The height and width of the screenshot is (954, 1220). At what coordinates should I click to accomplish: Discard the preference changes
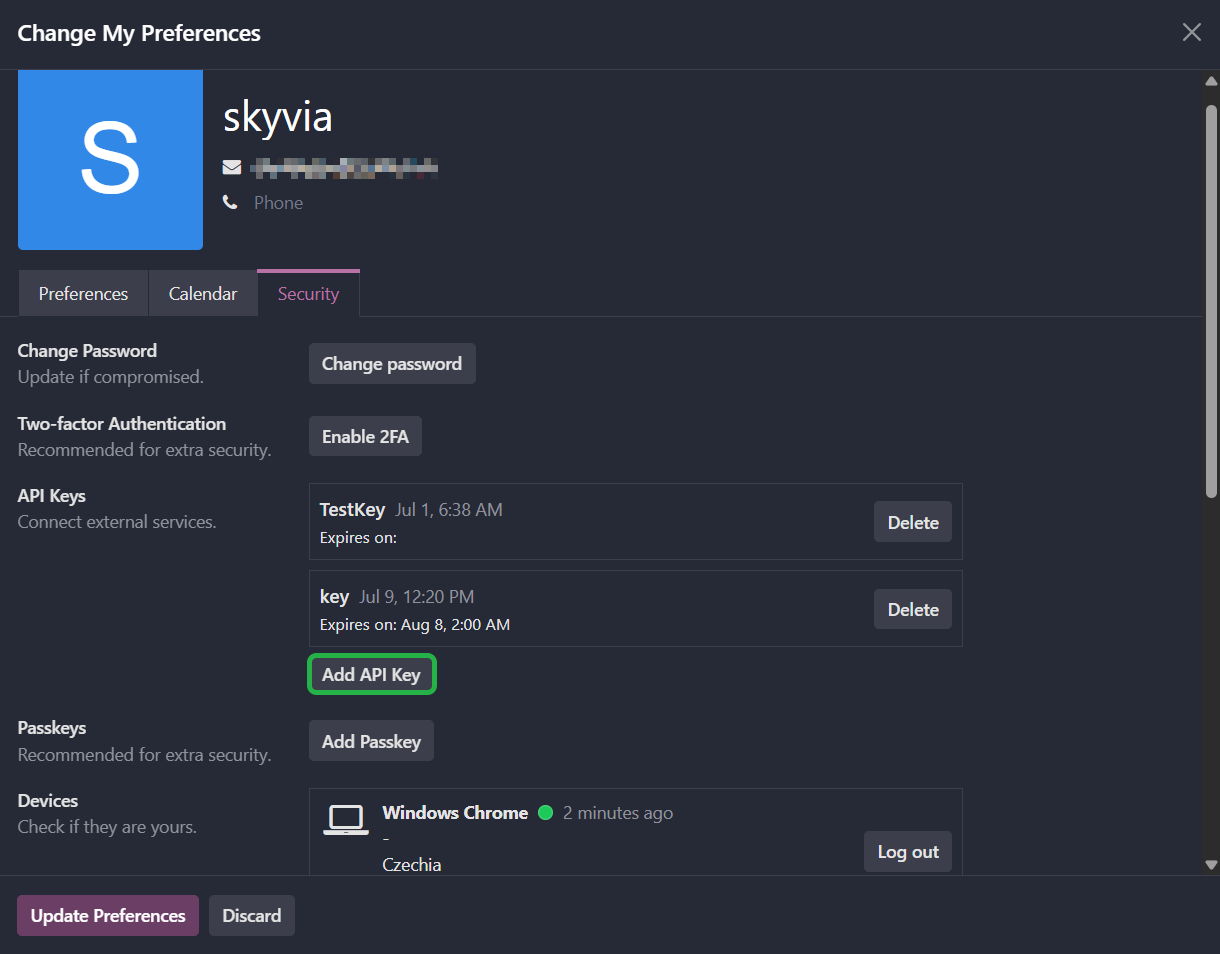click(x=252, y=915)
